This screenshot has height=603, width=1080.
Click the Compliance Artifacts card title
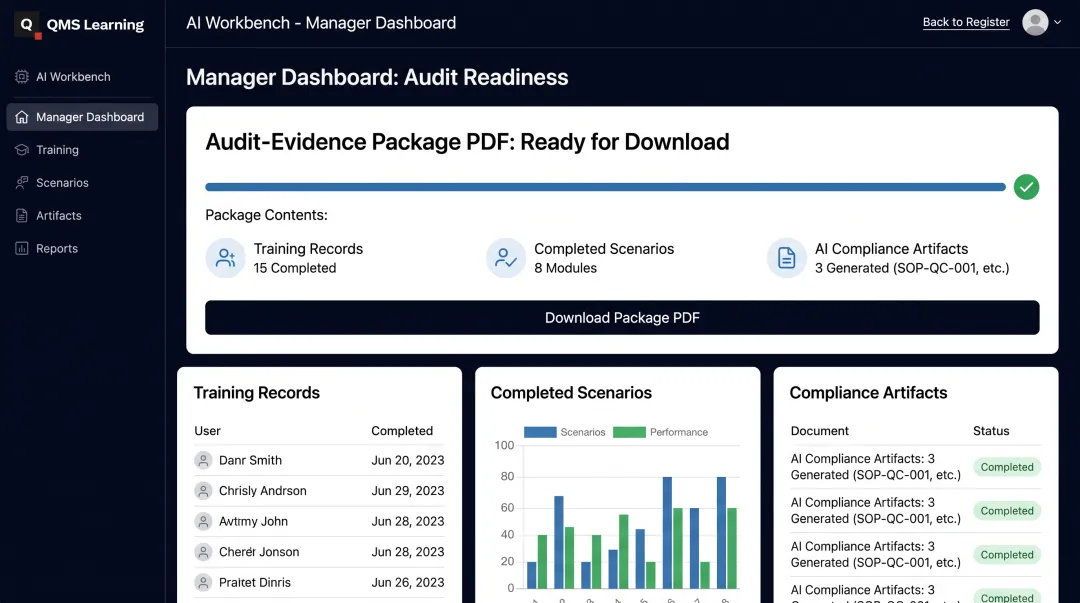point(868,393)
